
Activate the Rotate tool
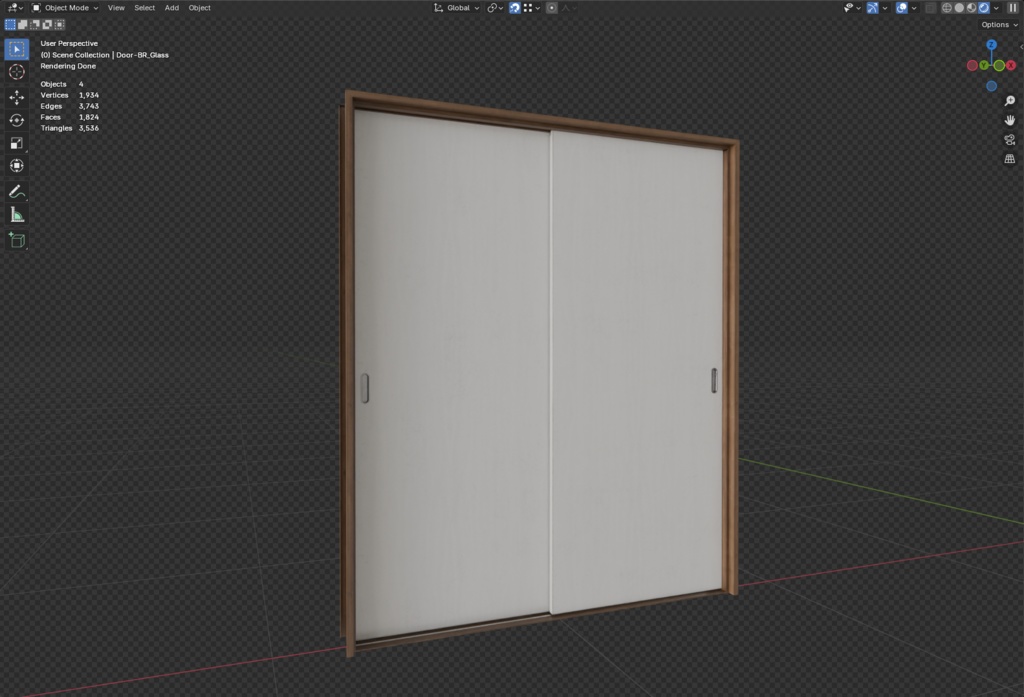[x=17, y=120]
